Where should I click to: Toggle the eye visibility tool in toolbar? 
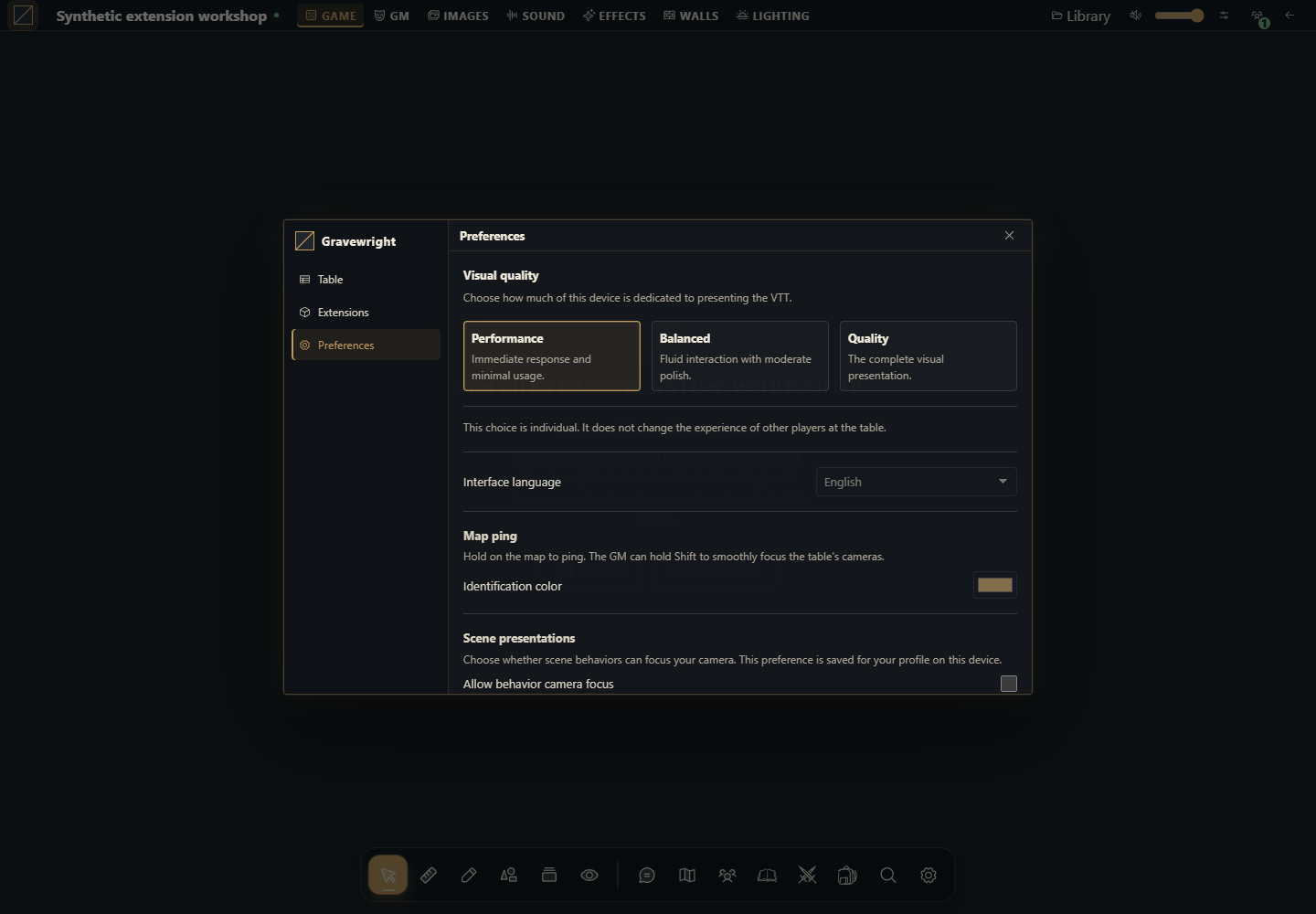click(x=589, y=875)
